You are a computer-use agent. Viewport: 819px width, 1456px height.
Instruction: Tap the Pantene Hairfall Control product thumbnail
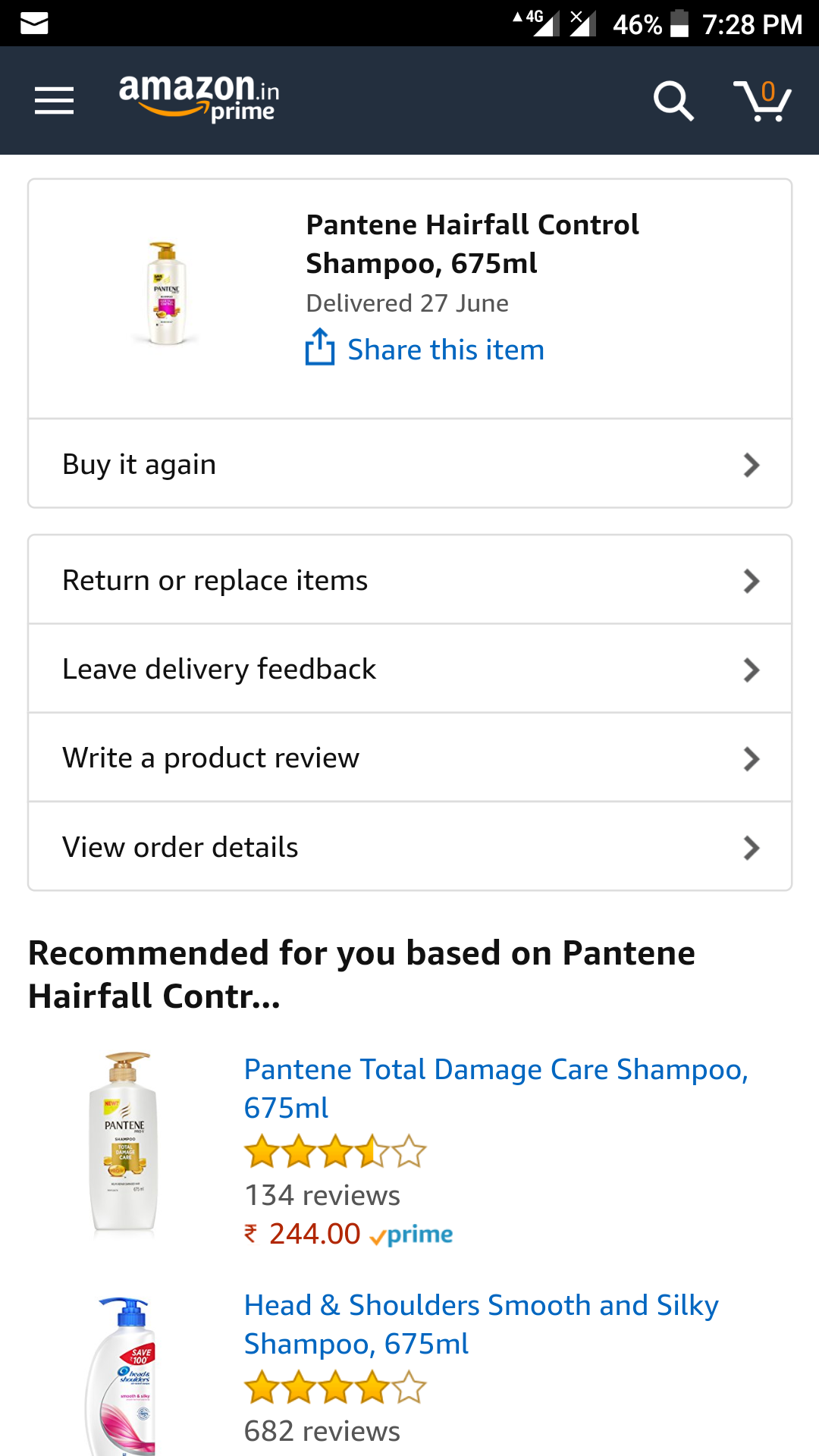tap(167, 293)
